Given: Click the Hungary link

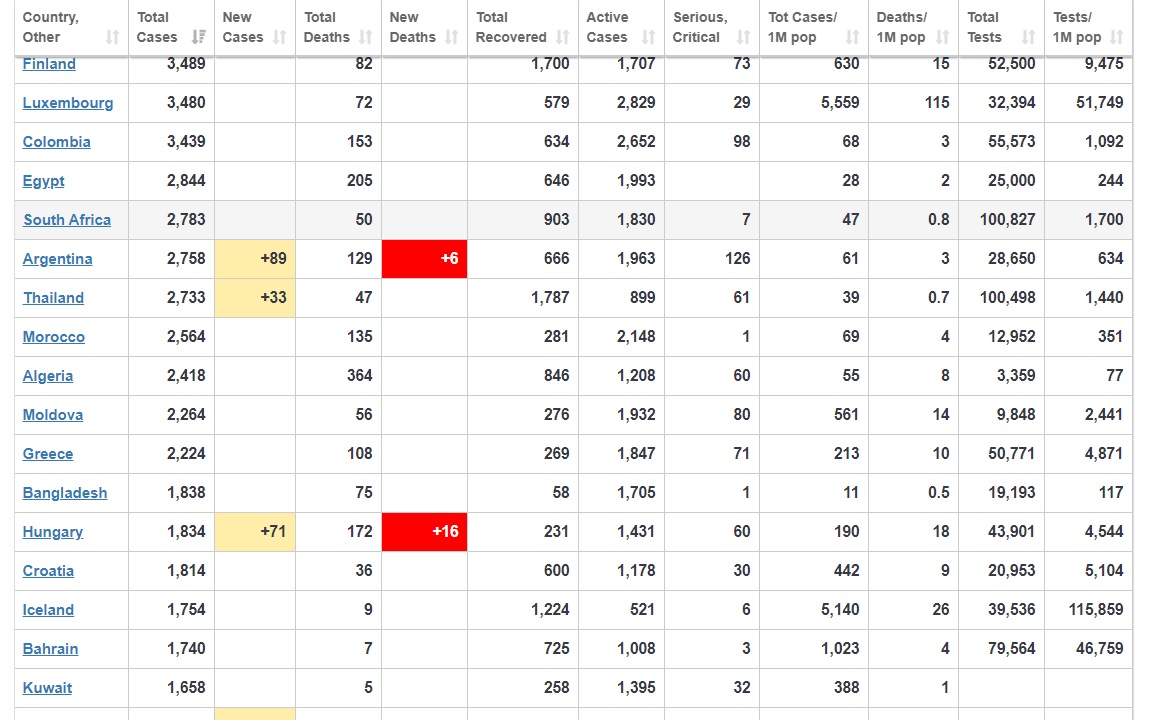Looking at the screenshot, I should (53, 531).
